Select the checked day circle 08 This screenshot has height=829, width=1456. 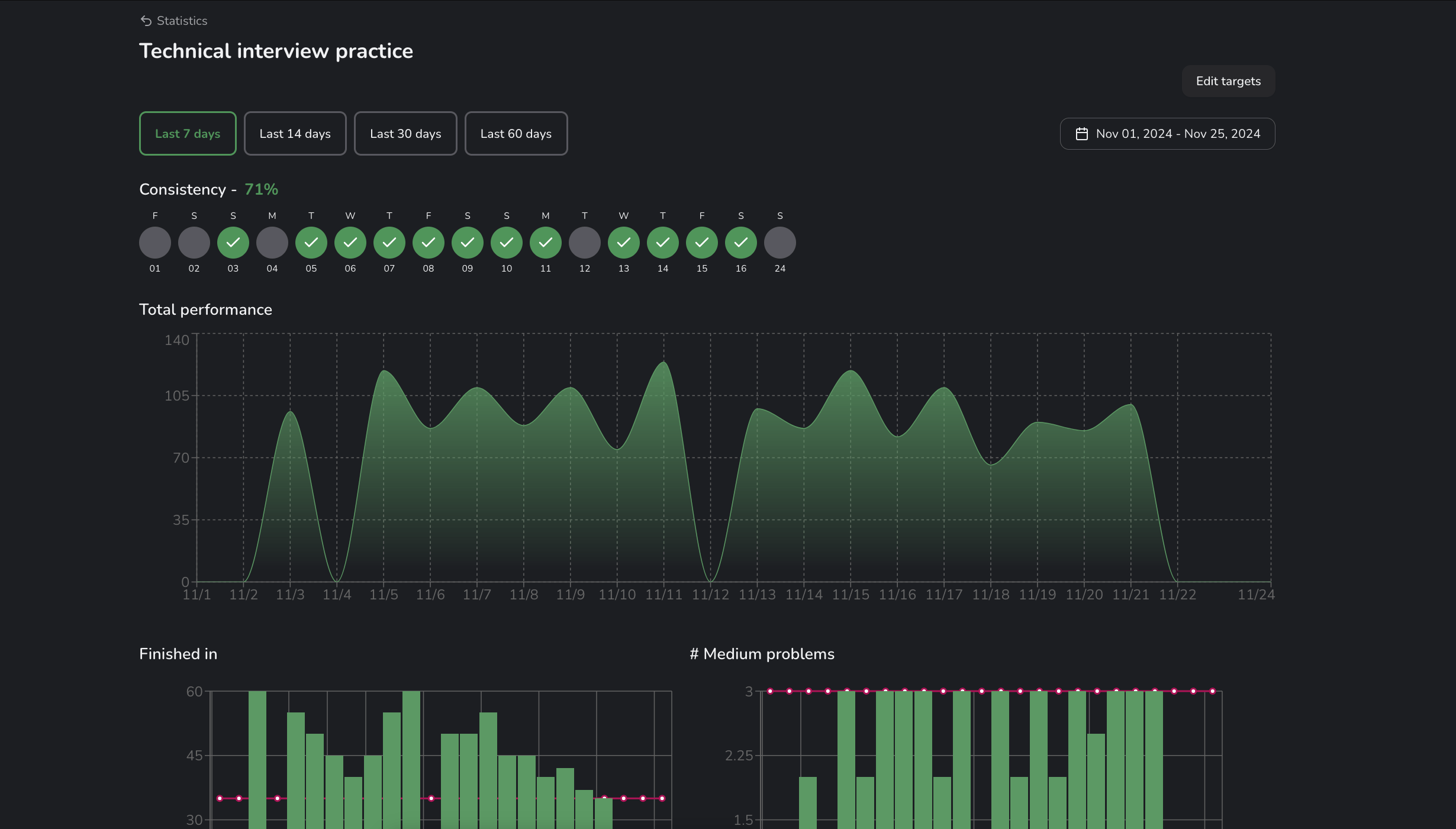429,243
